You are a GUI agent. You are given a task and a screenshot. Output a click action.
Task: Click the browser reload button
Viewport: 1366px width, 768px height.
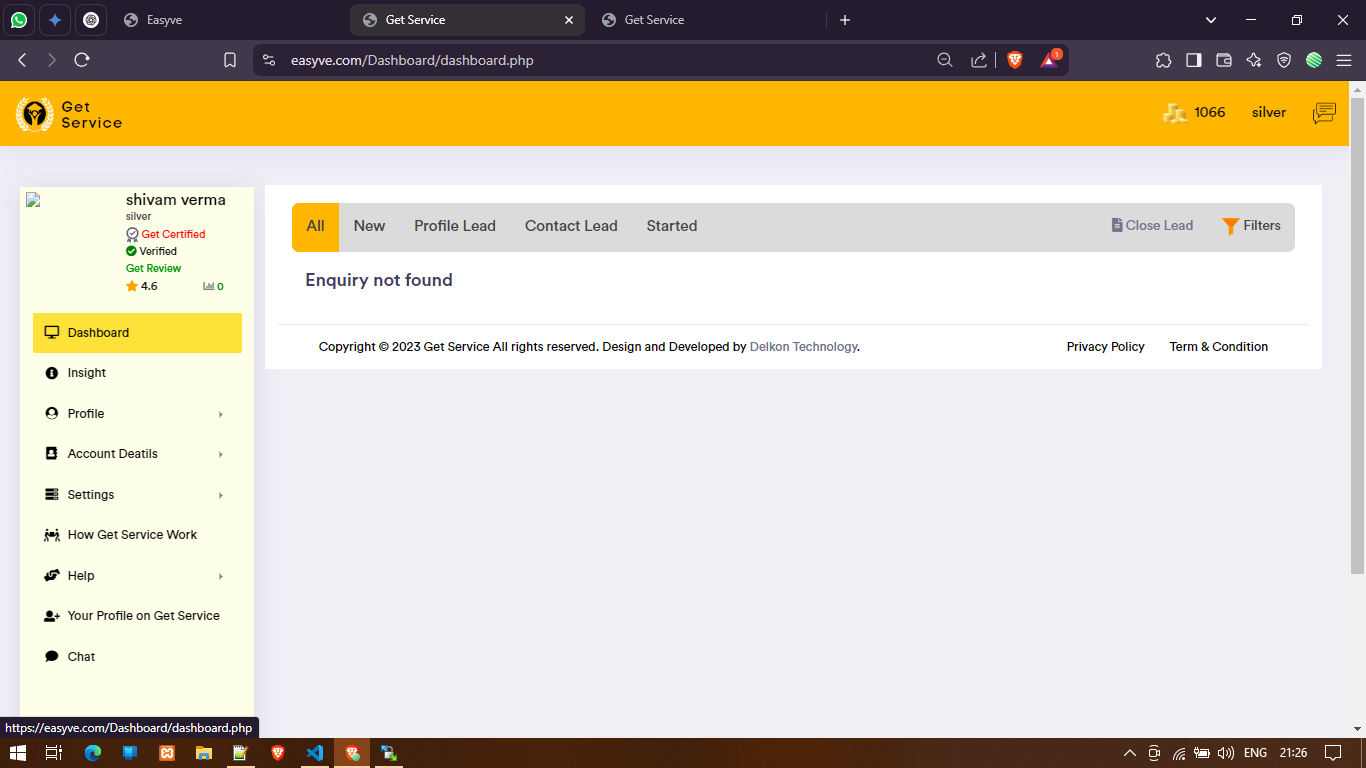82,60
